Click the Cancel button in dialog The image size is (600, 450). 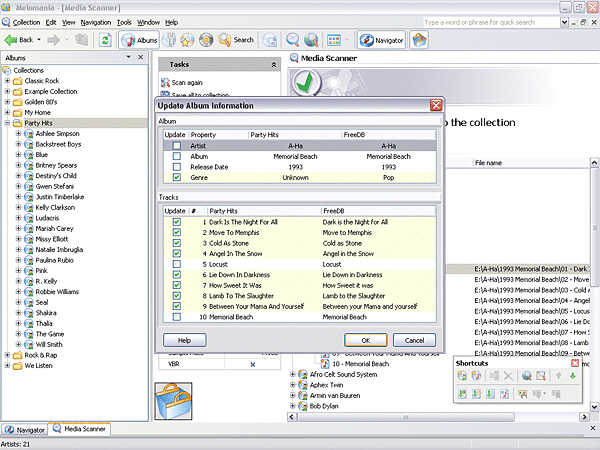click(x=413, y=340)
